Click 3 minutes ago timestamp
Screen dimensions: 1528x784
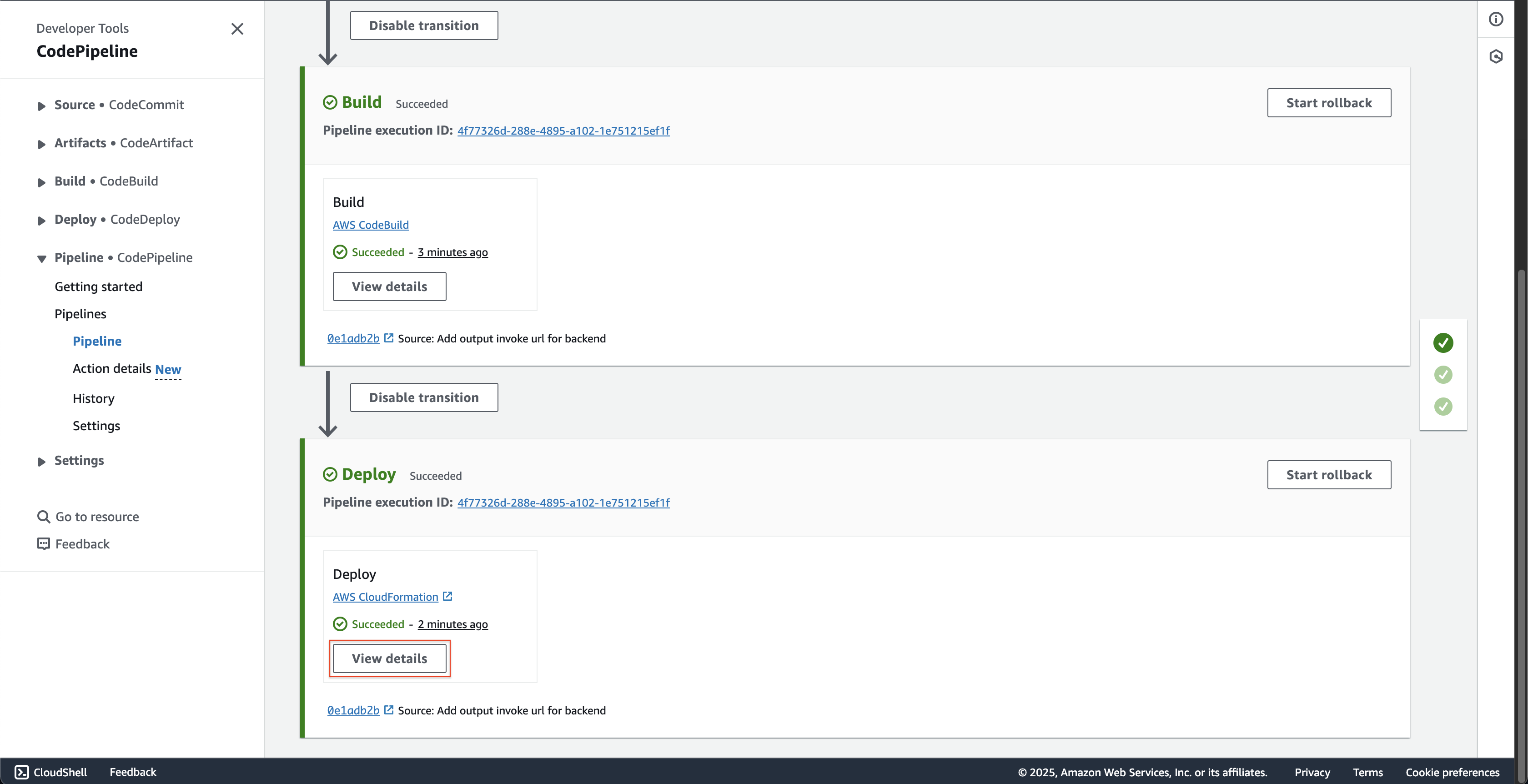pyautogui.click(x=452, y=252)
